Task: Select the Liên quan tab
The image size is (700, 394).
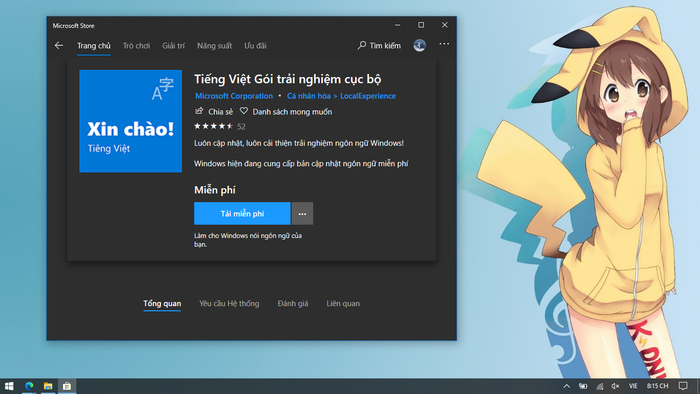Action: tap(343, 303)
